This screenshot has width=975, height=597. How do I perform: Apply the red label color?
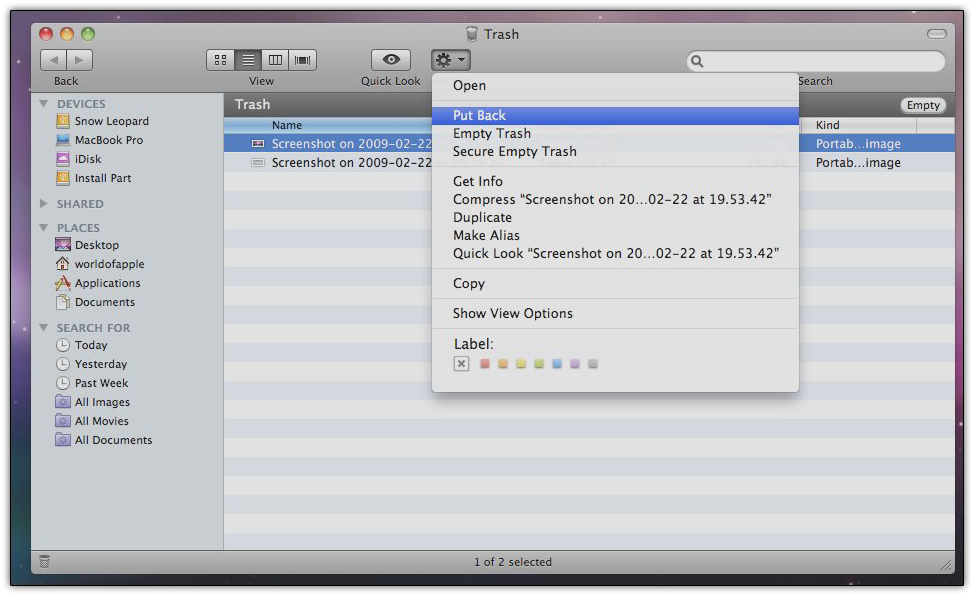(x=485, y=364)
